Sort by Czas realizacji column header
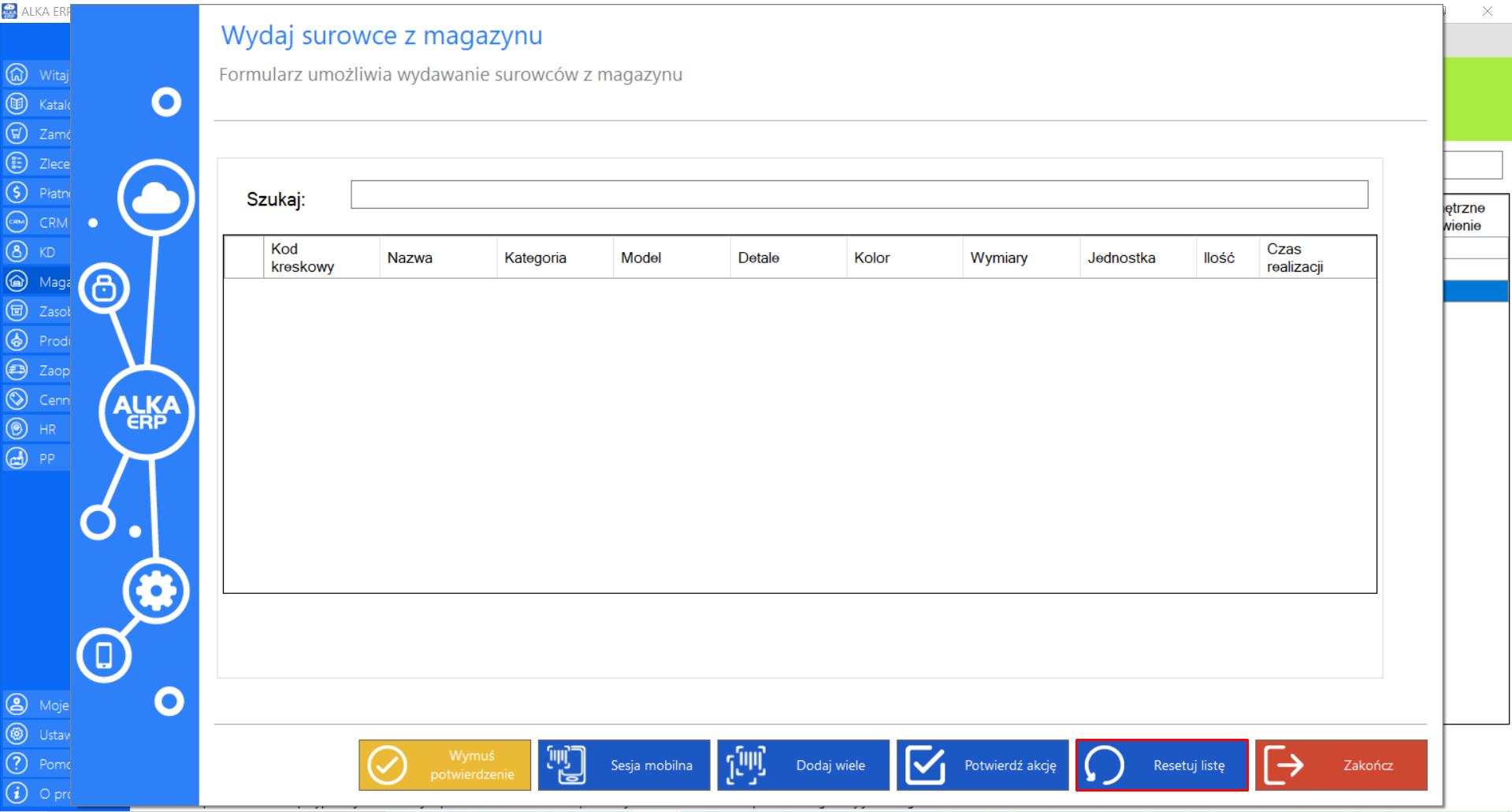1512x812 pixels. (1317, 258)
